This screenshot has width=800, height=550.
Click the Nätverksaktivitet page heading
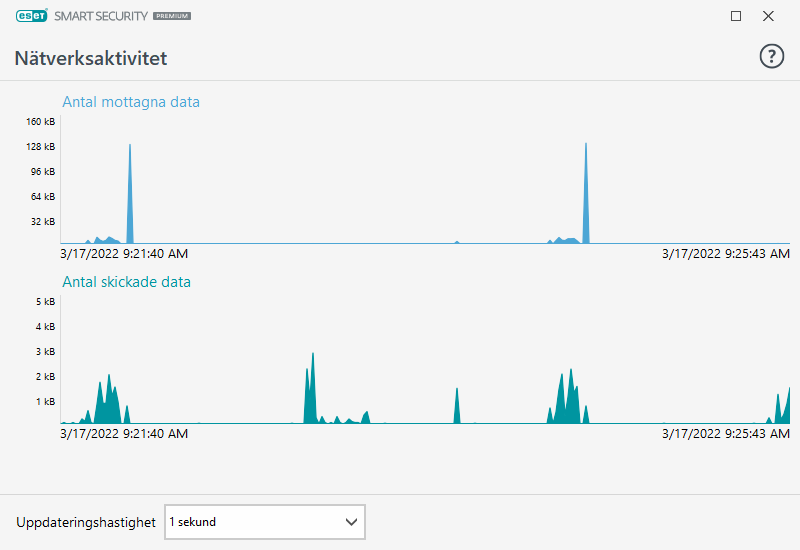point(90,58)
